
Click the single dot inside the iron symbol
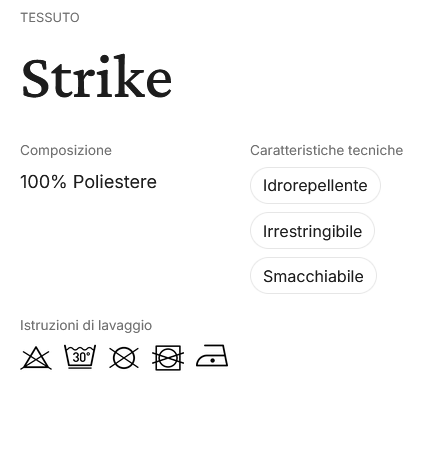coord(212,360)
